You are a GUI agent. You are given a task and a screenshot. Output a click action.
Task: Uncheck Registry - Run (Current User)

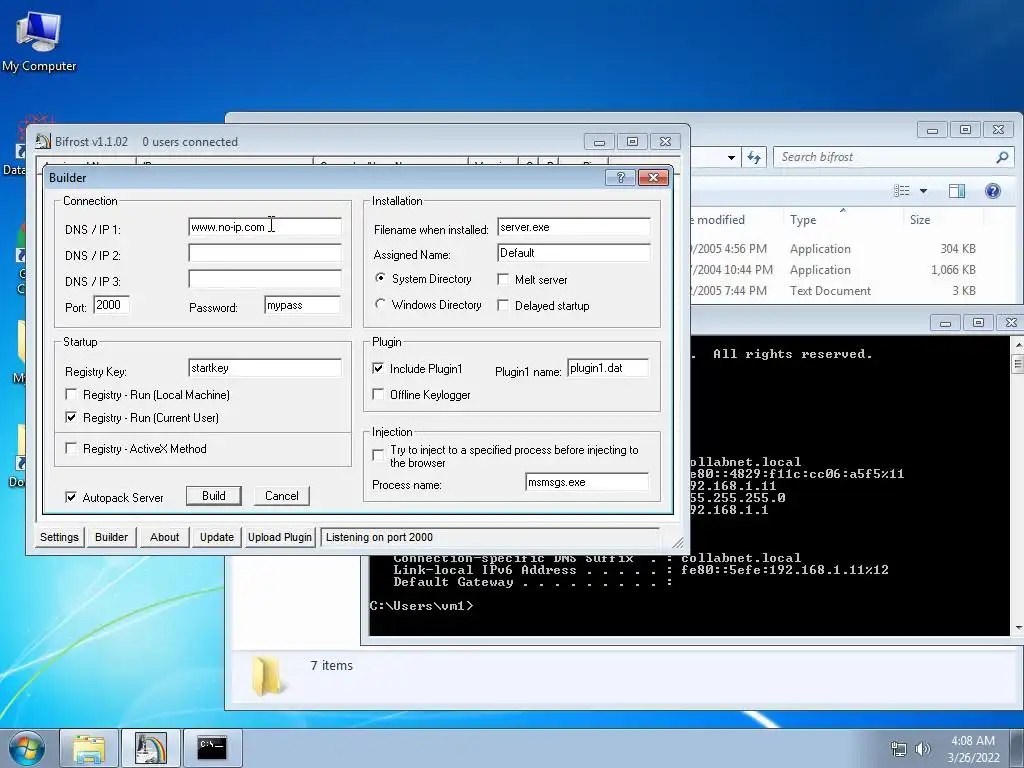(x=71, y=417)
